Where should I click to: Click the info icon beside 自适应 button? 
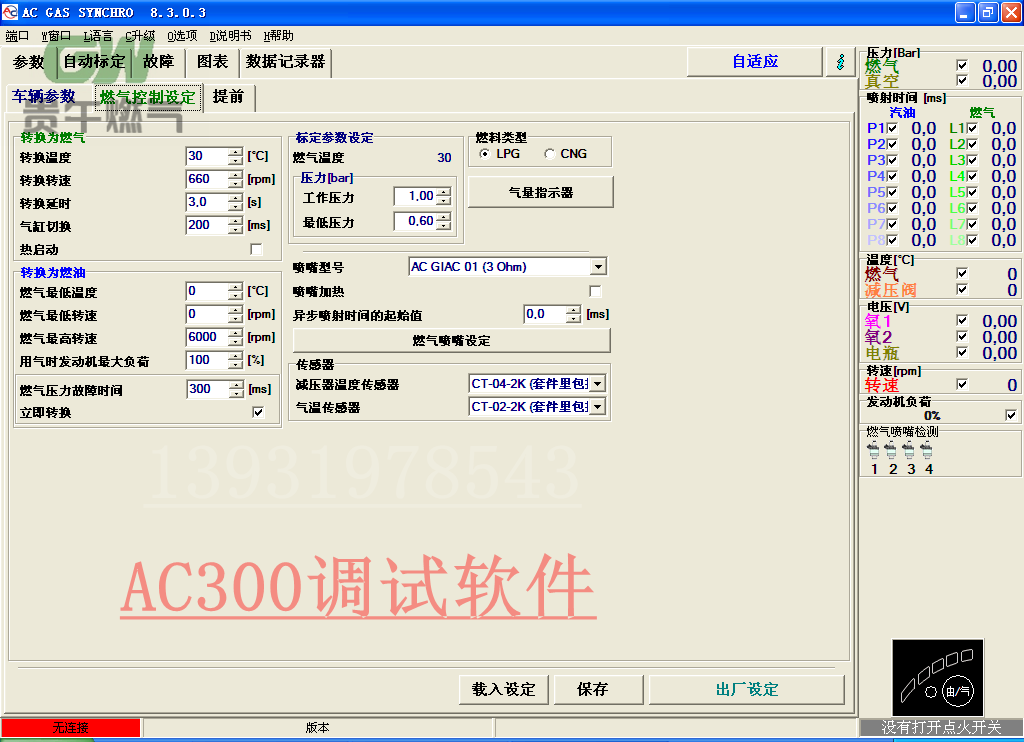pyautogui.click(x=840, y=62)
